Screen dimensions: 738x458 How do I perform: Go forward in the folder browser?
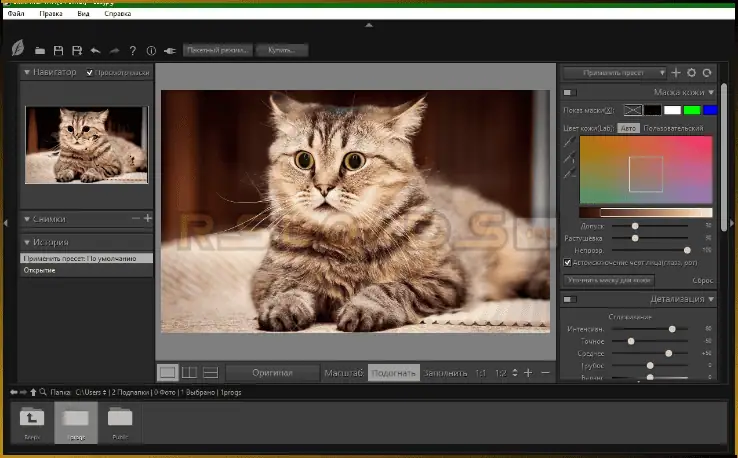tap(23, 392)
